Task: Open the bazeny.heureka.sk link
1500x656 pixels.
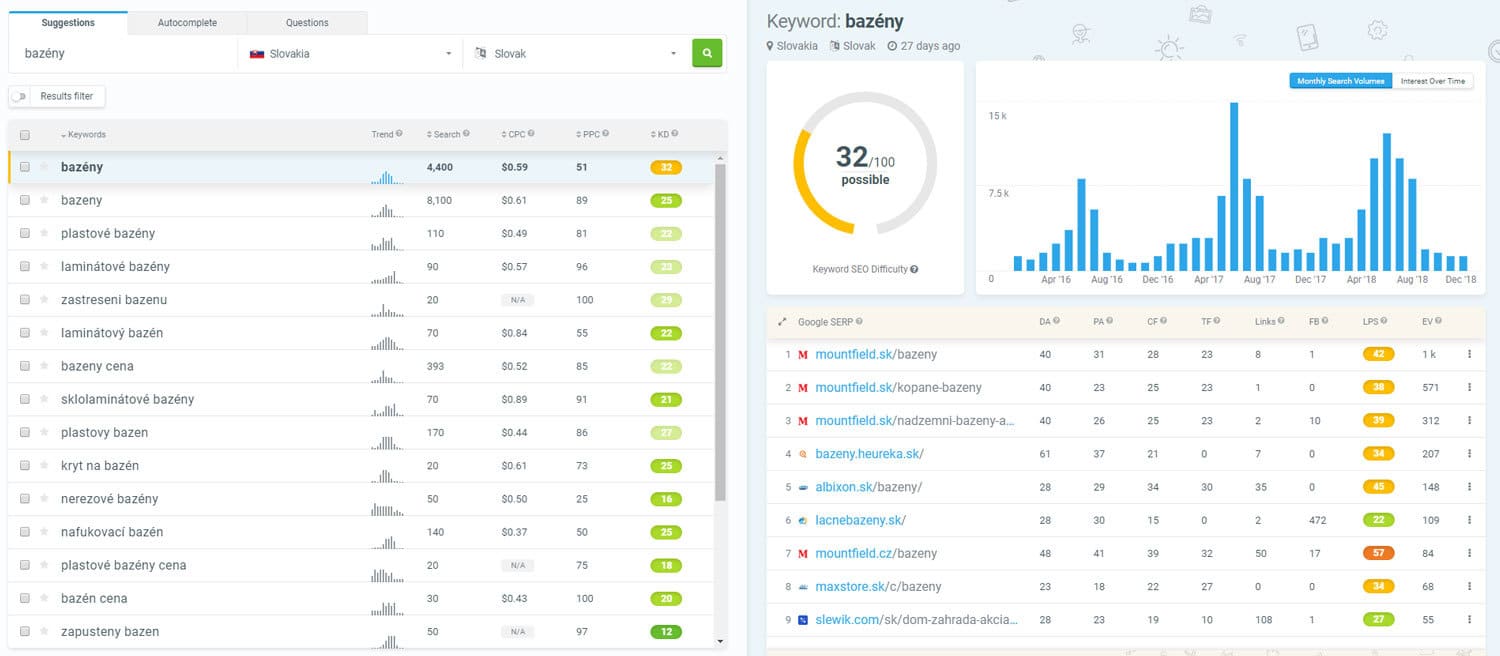Action: (870, 454)
